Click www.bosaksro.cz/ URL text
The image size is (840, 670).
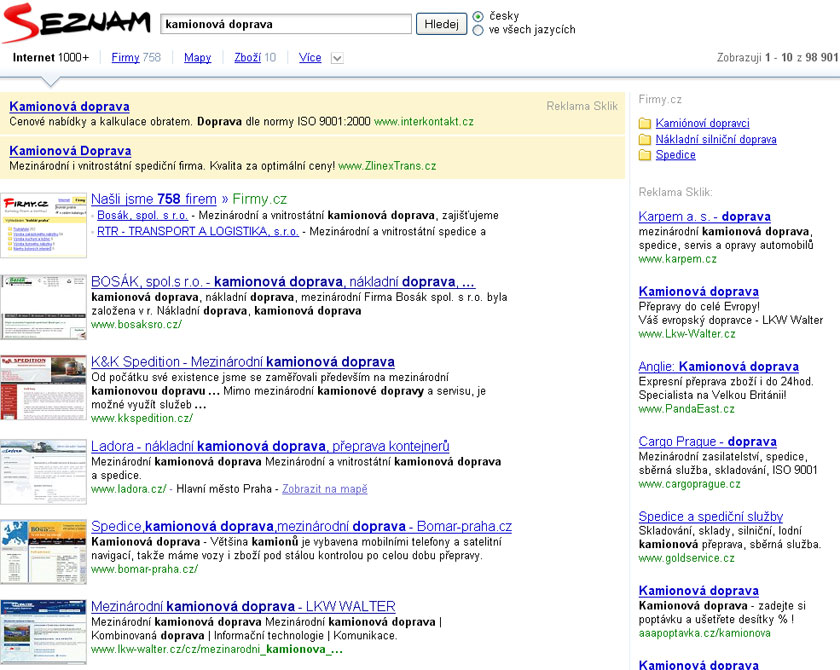point(137,325)
